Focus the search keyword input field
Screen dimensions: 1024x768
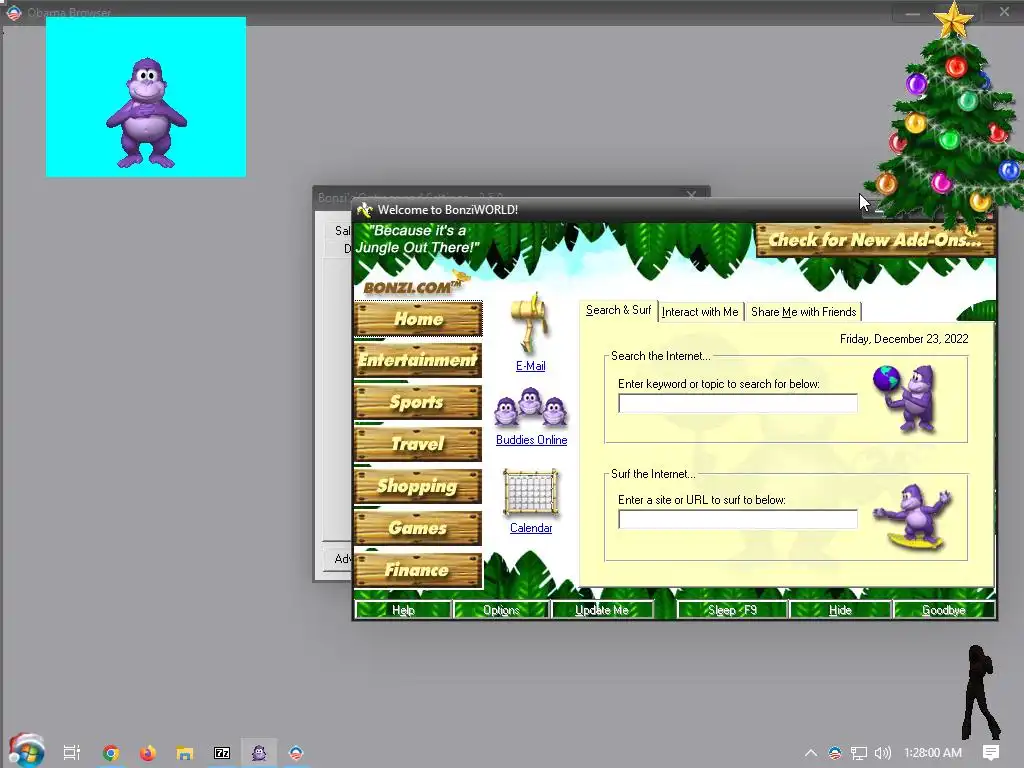click(738, 404)
